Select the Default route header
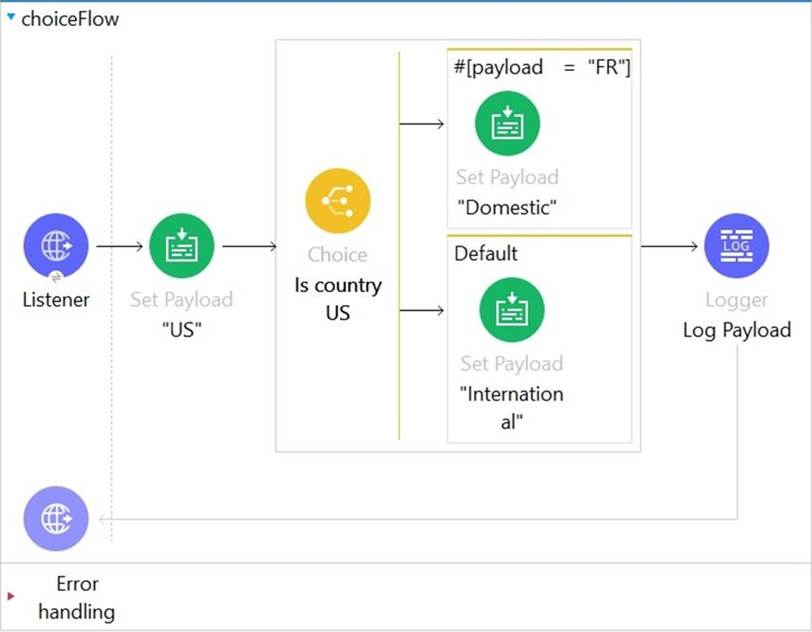Viewport: 812px width, 632px height. click(x=486, y=254)
